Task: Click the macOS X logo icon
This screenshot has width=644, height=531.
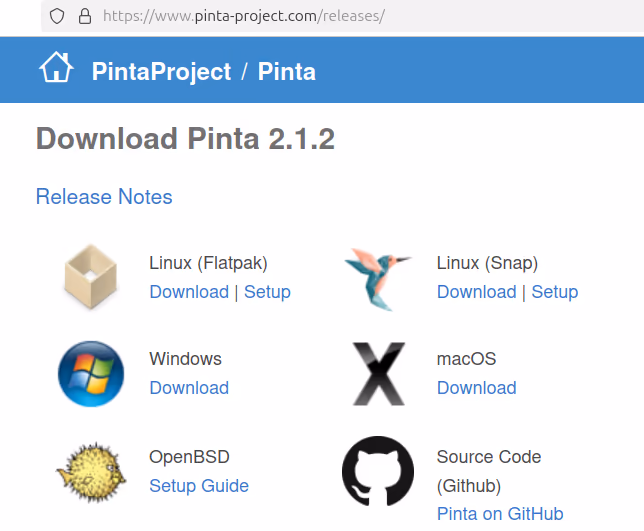Action: click(379, 374)
